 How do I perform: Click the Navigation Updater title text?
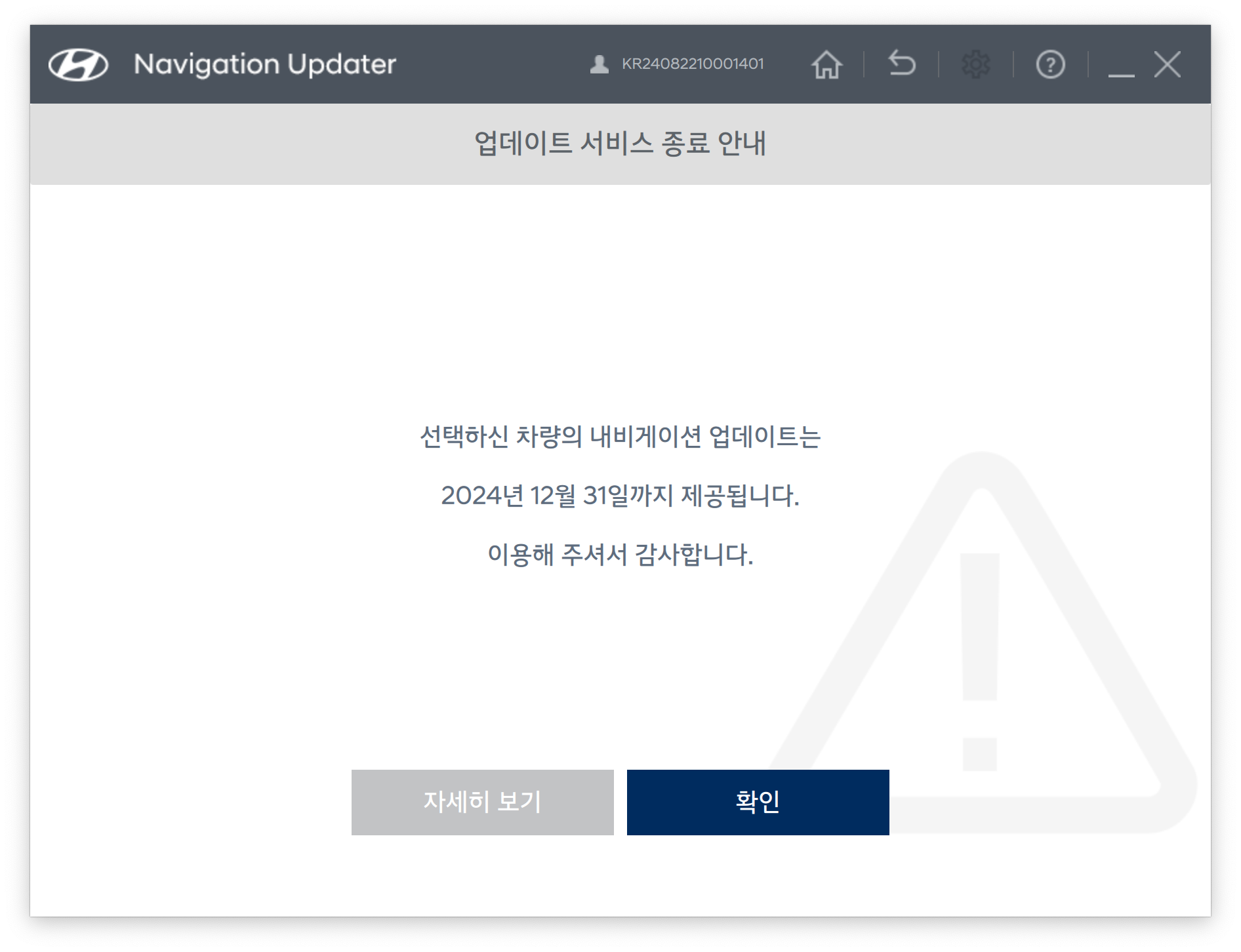tap(265, 64)
